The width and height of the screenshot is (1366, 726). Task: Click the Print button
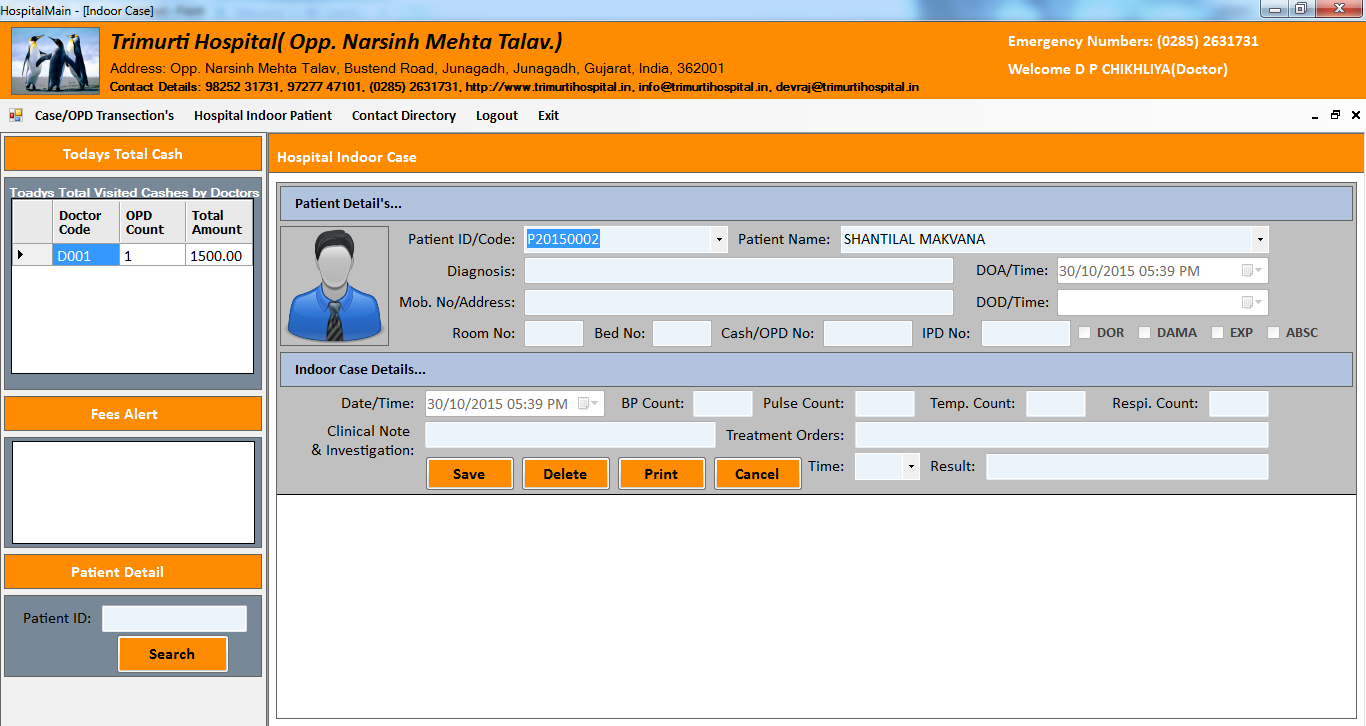(661, 474)
